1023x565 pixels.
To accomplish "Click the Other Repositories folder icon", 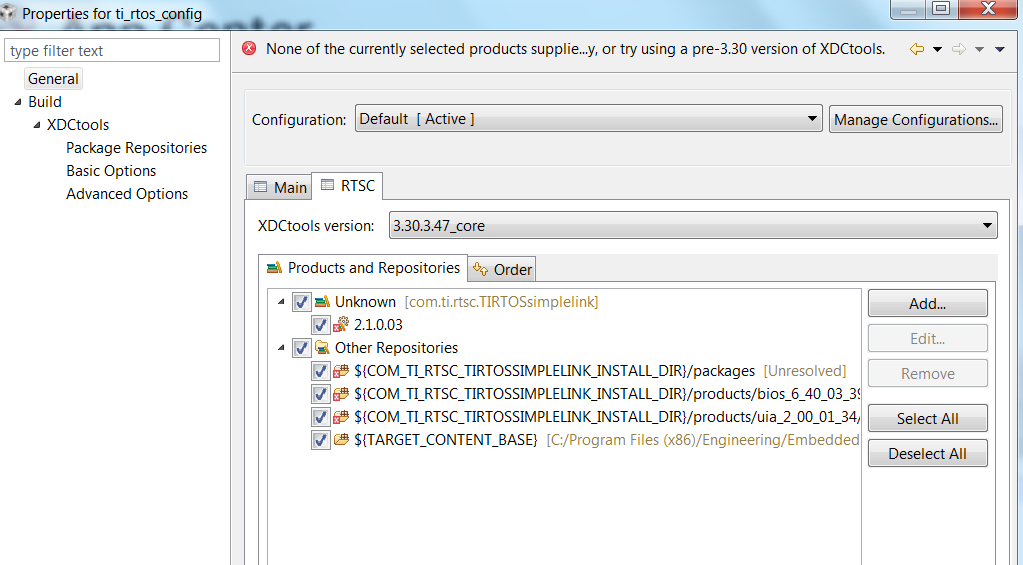I will (x=322, y=348).
